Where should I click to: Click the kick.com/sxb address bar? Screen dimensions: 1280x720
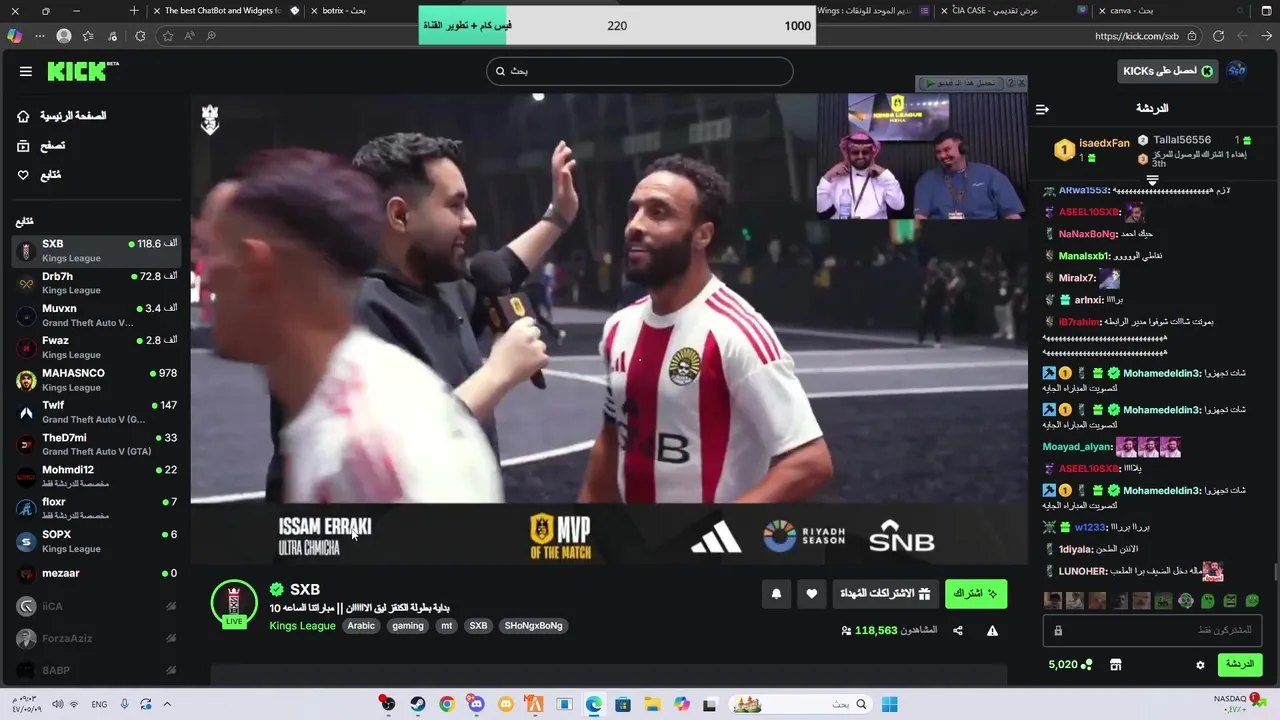click(1136, 36)
